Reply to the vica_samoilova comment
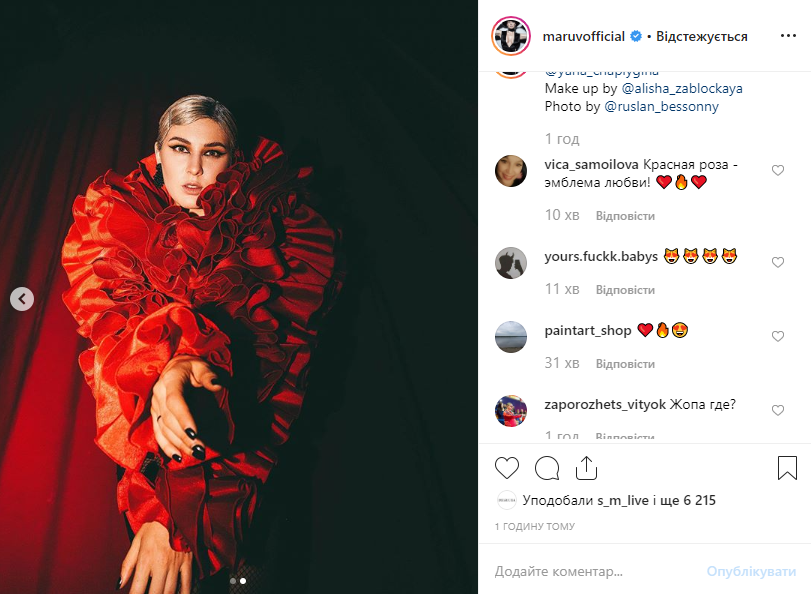Image resolution: width=811 pixels, height=594 pixels. 625,216
